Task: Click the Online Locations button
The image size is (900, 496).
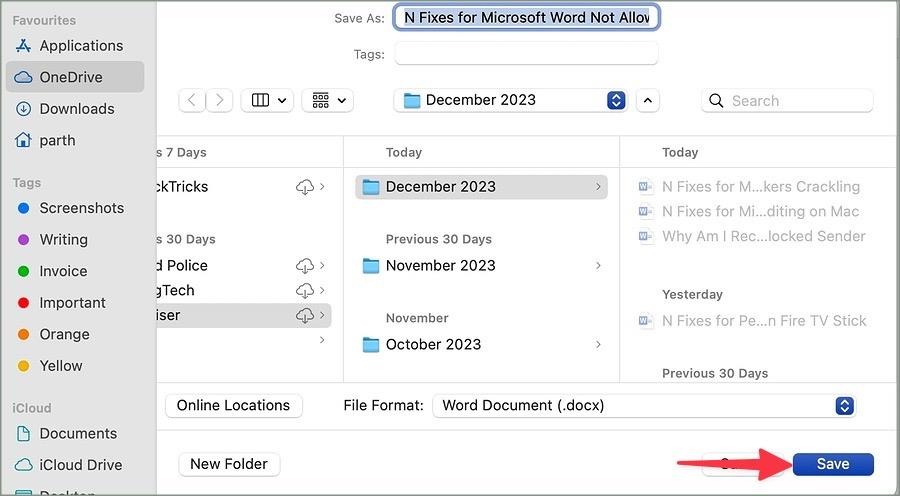Action: [x=234, y=405]
